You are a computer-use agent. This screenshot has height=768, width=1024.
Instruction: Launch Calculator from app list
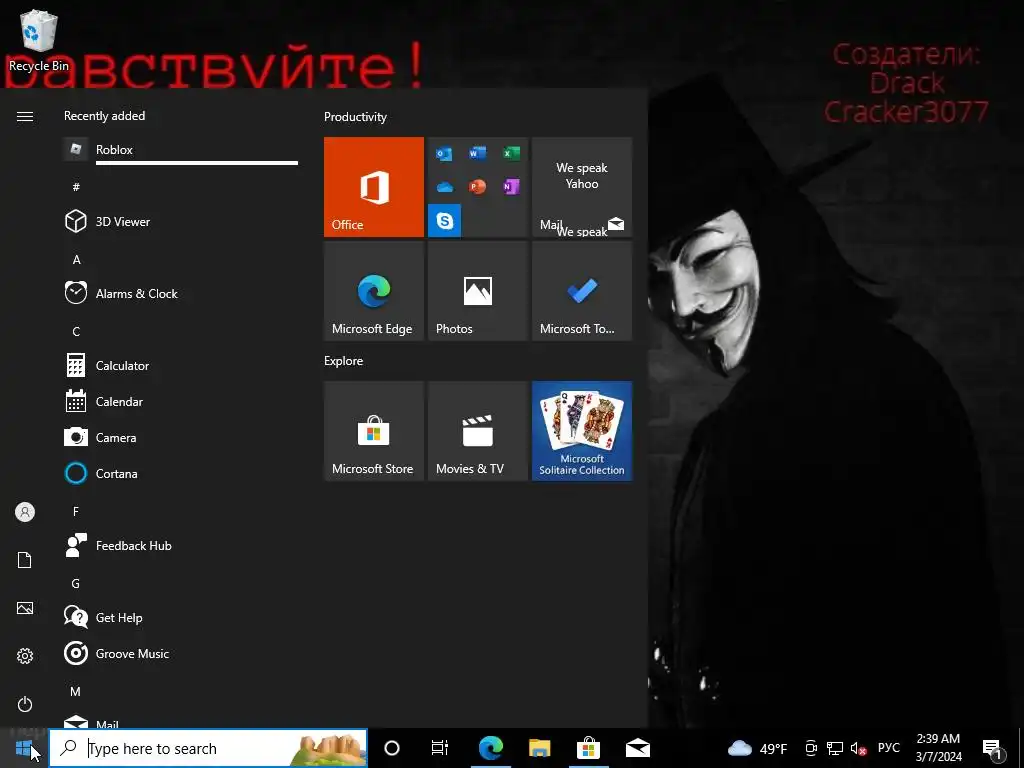pos(181,366)
